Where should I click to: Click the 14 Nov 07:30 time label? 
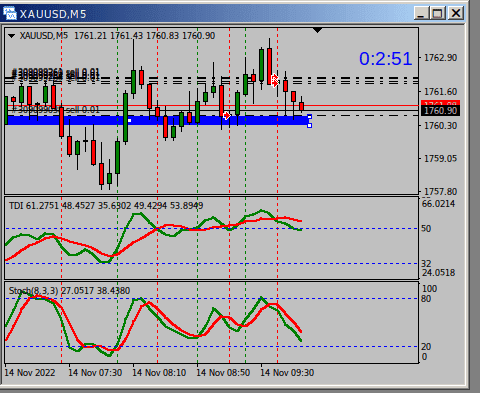(95, 373)
